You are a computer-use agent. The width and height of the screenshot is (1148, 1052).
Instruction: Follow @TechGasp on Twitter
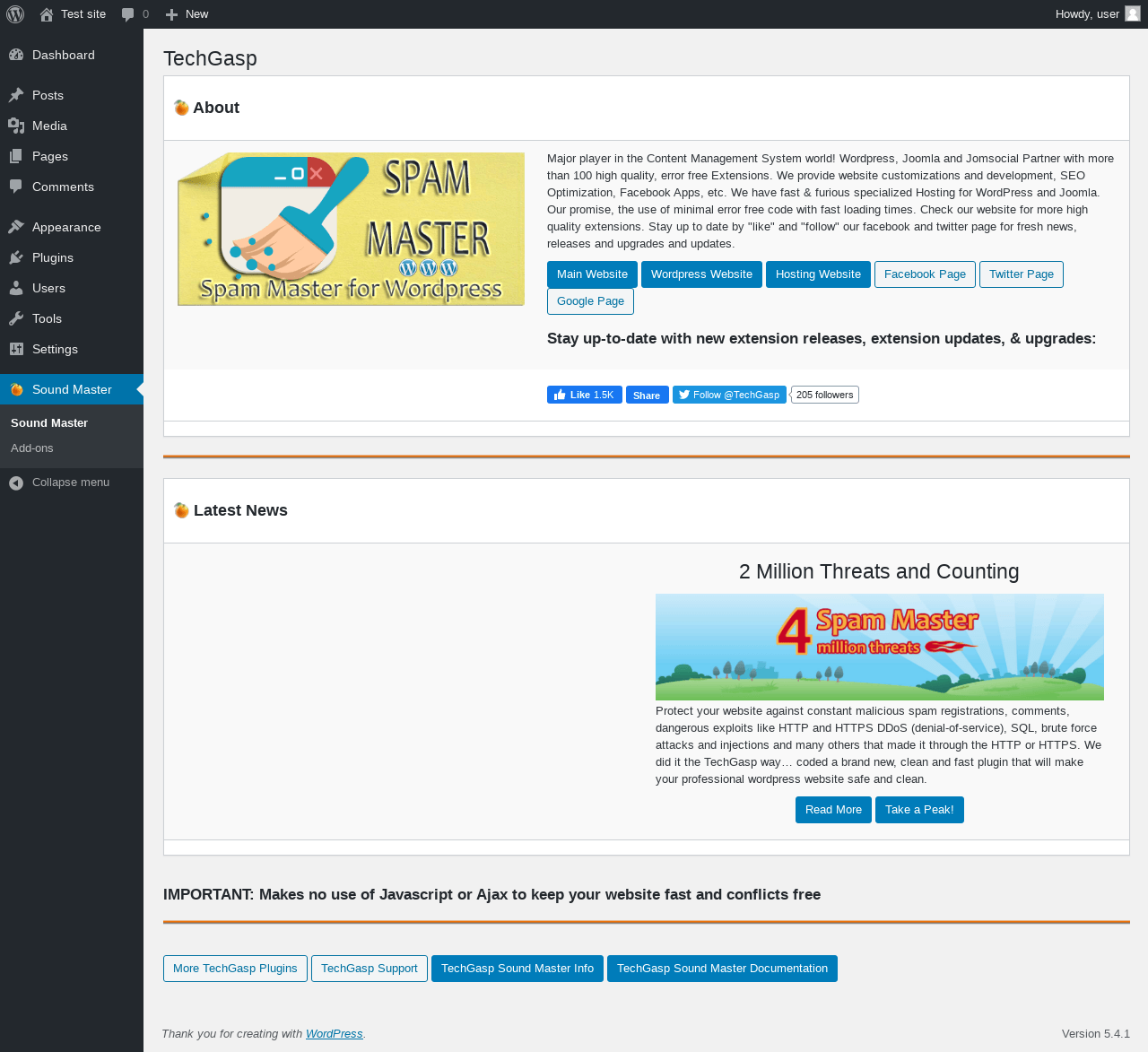(x=729, y=395)
